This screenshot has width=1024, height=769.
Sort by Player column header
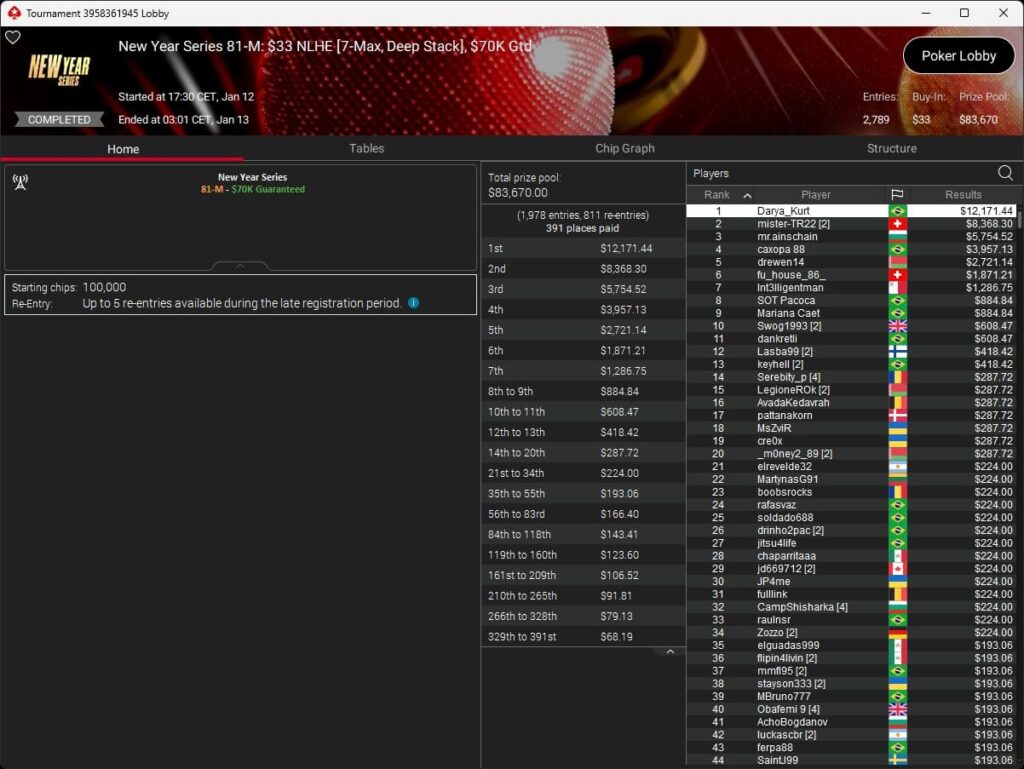click(816, 195)
